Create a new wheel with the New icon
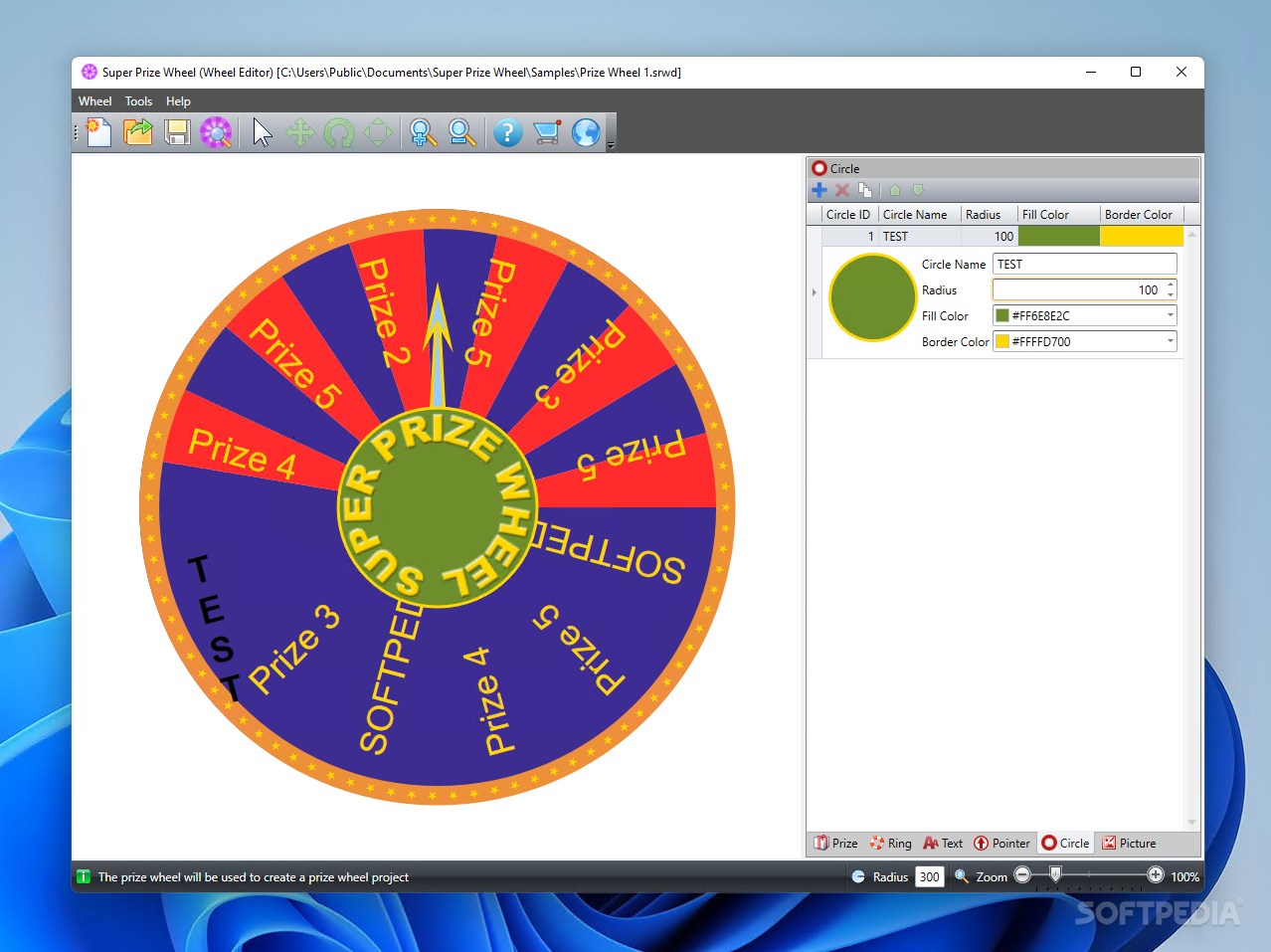The image size is (1271, 952). click(98, 132)
